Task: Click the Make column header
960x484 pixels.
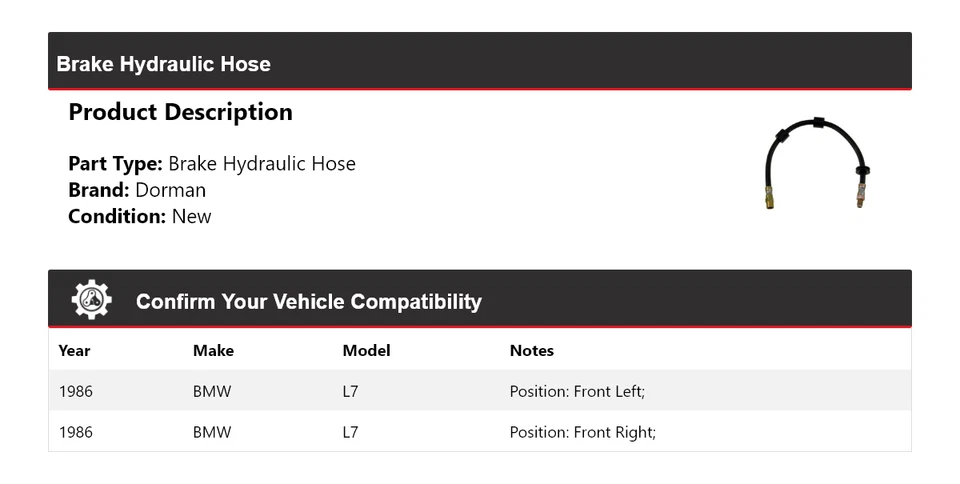Action: click(x=213, y=350)
